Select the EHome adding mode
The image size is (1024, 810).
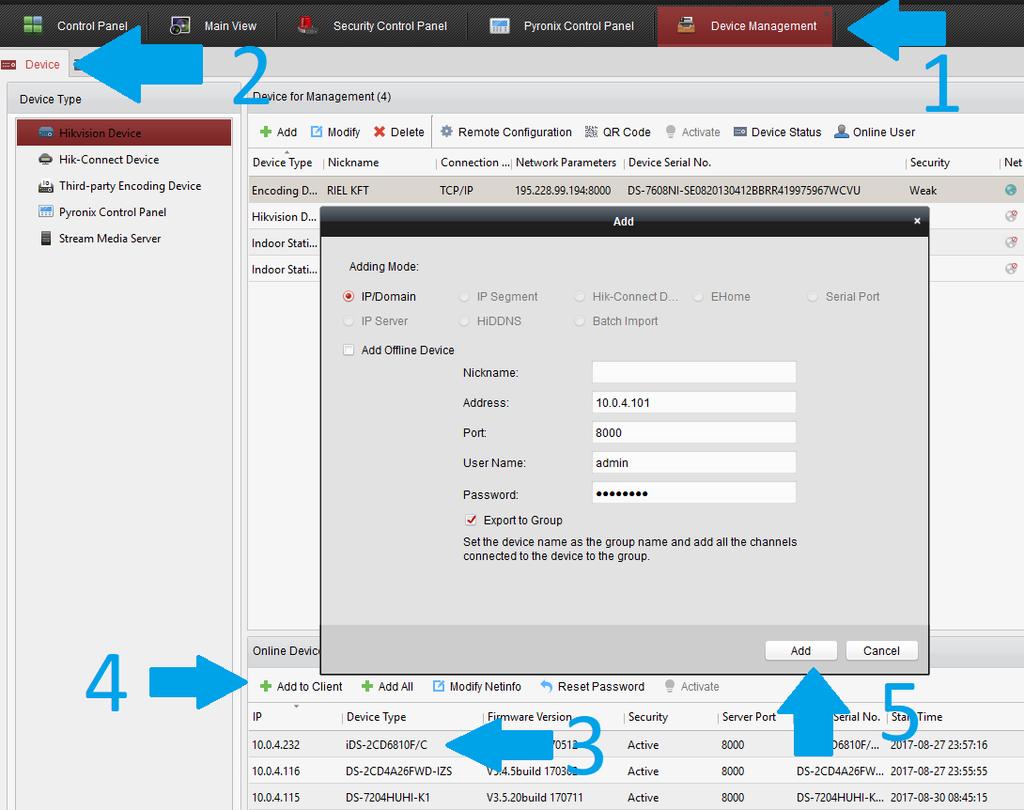pos(722,297)
